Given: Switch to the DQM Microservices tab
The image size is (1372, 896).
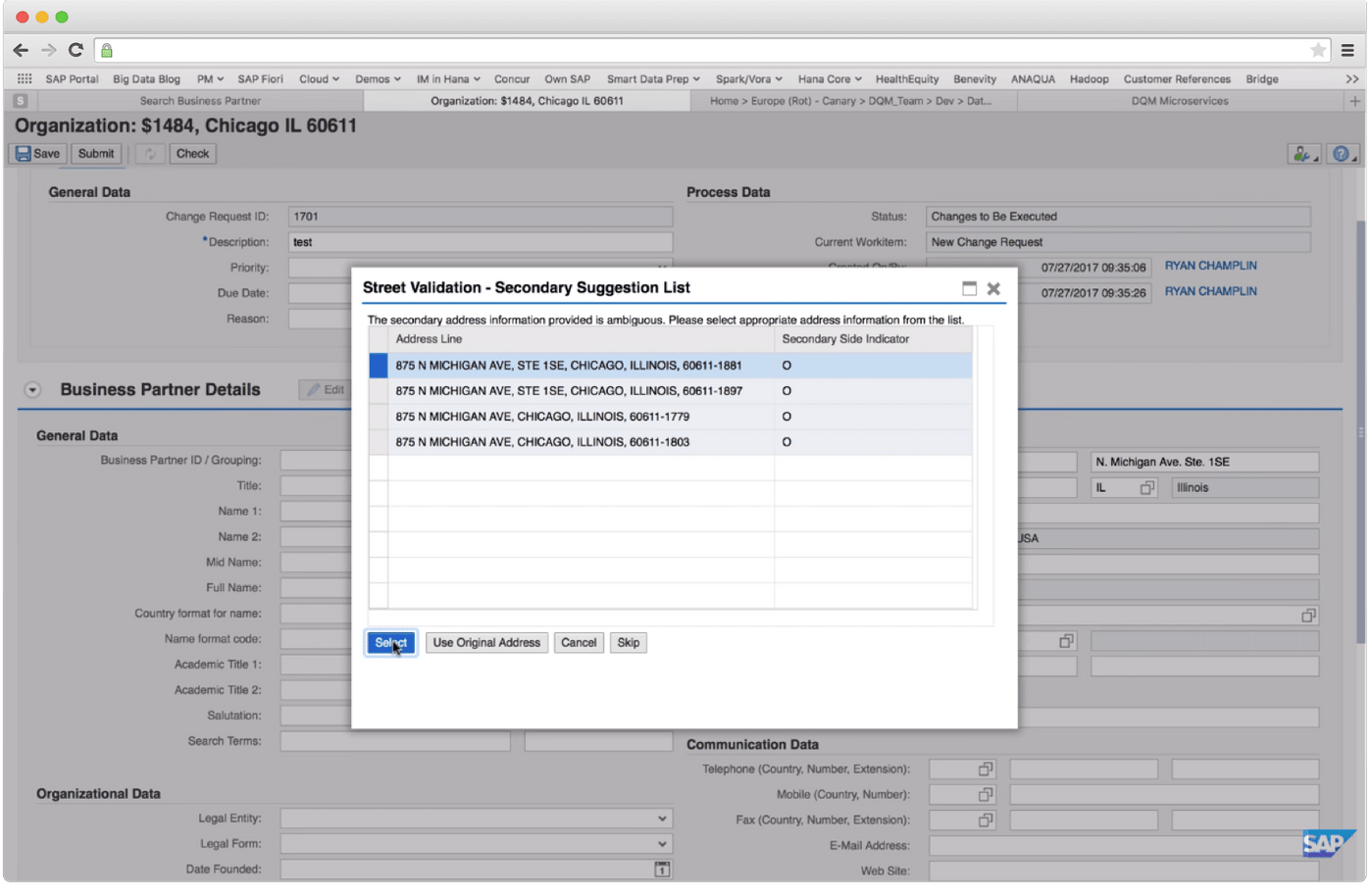Looking at the screenshot, I should [1180, 101].
